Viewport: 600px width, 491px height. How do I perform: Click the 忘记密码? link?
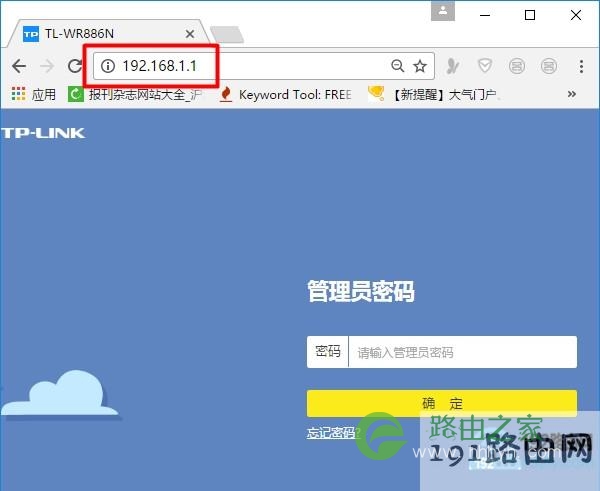point(333,433)
